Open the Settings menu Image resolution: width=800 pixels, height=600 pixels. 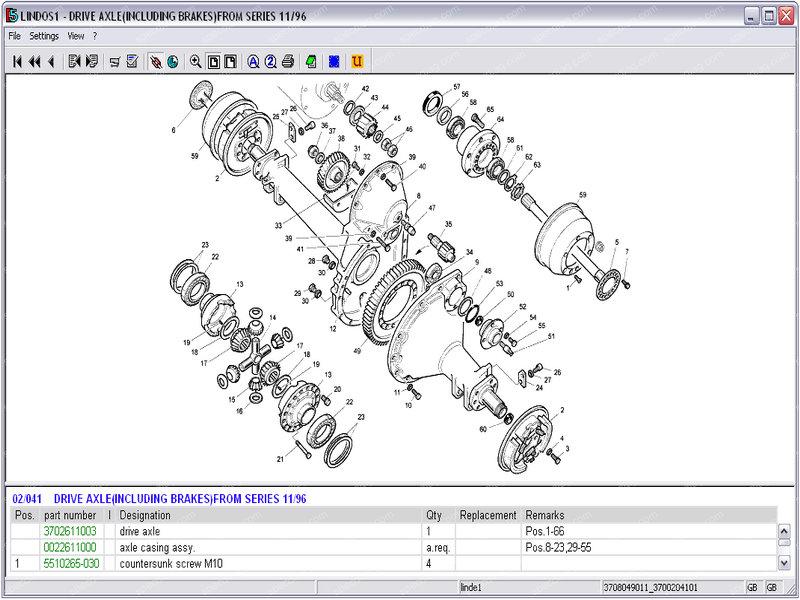pyautogui.click(x=44, y=36)
